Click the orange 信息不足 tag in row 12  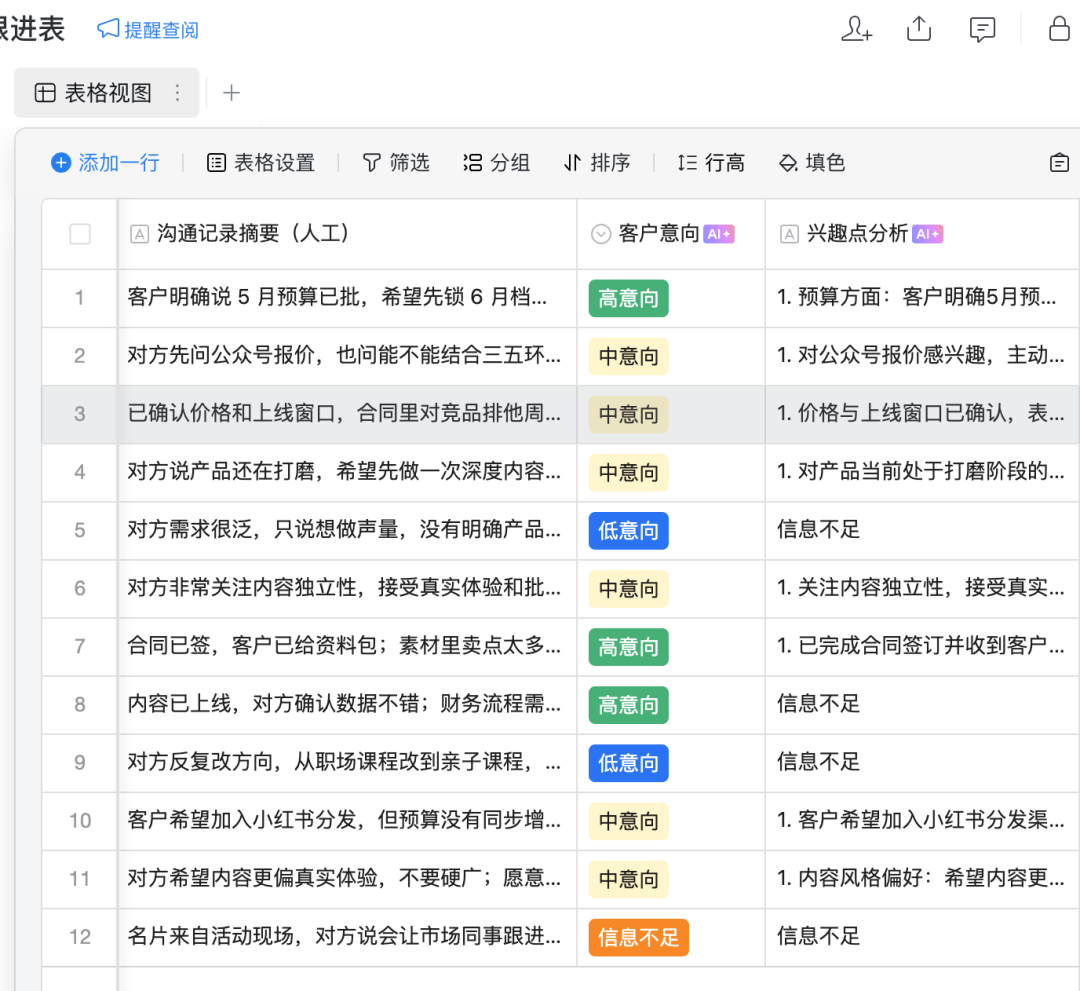(638, 937)
